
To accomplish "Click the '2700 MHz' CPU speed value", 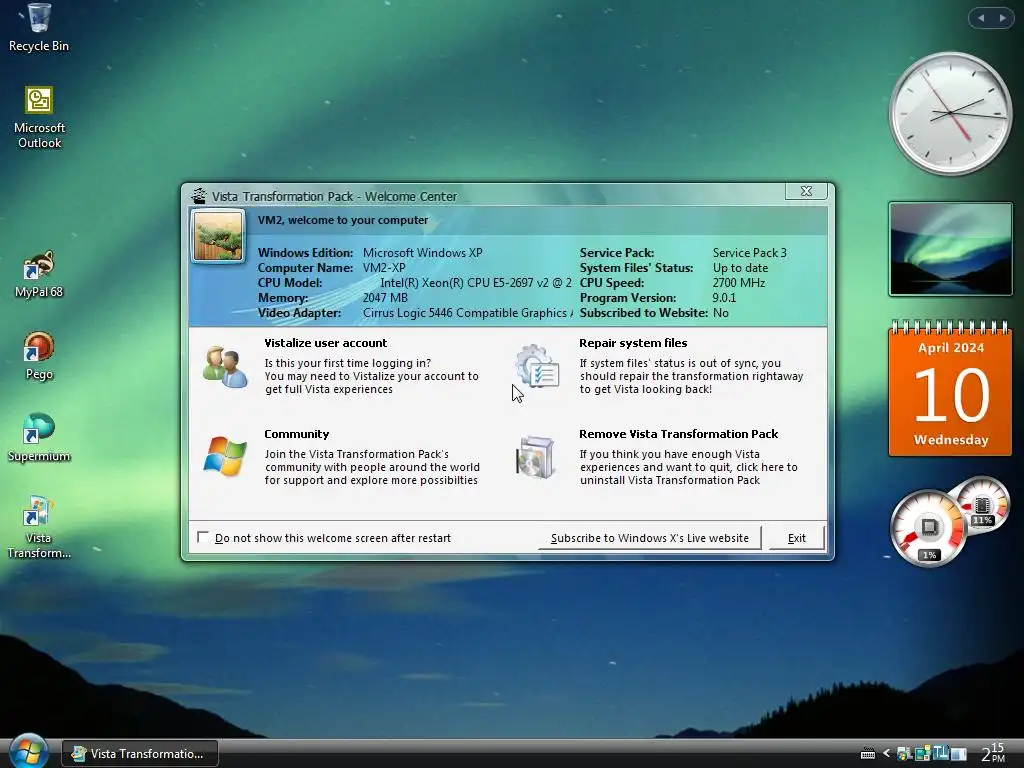I will point(739,283).
